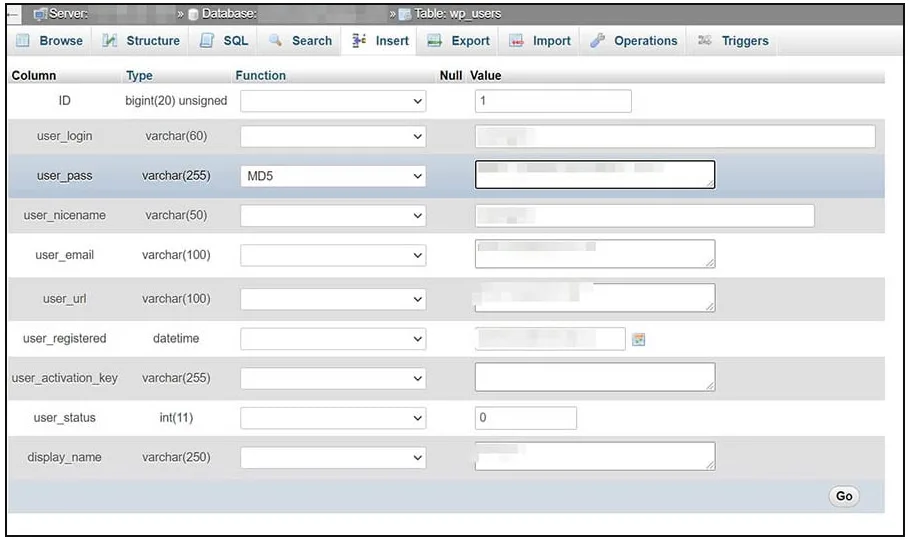Click the user_status value field
Screen dimensions: 910x540
click(526, 417)
